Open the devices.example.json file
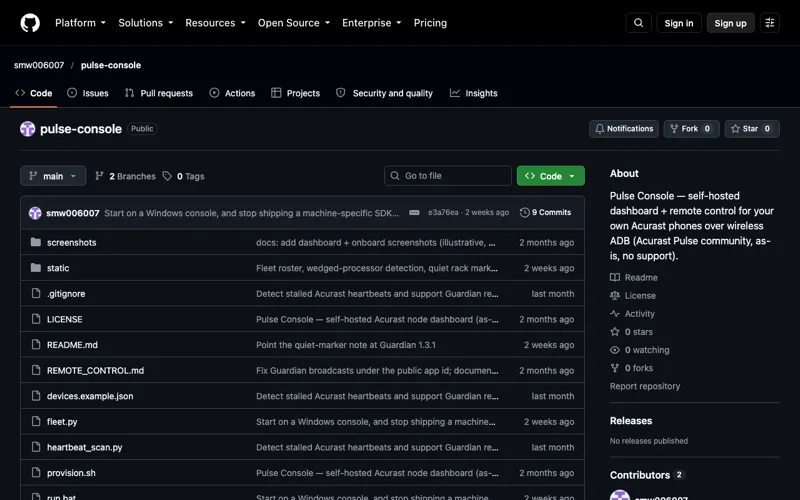This screenshot has width=800, height=500. 90,396
